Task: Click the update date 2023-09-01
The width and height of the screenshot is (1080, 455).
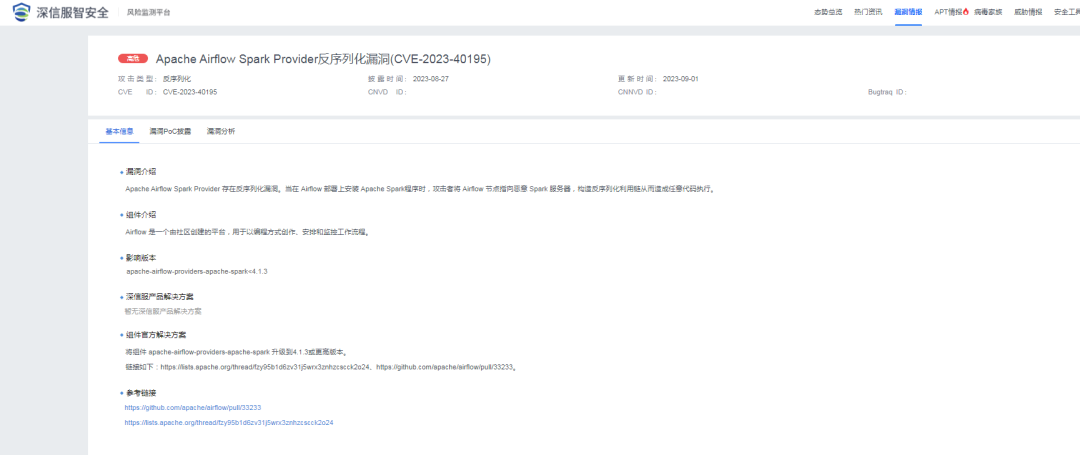Action: coord(681,79)
